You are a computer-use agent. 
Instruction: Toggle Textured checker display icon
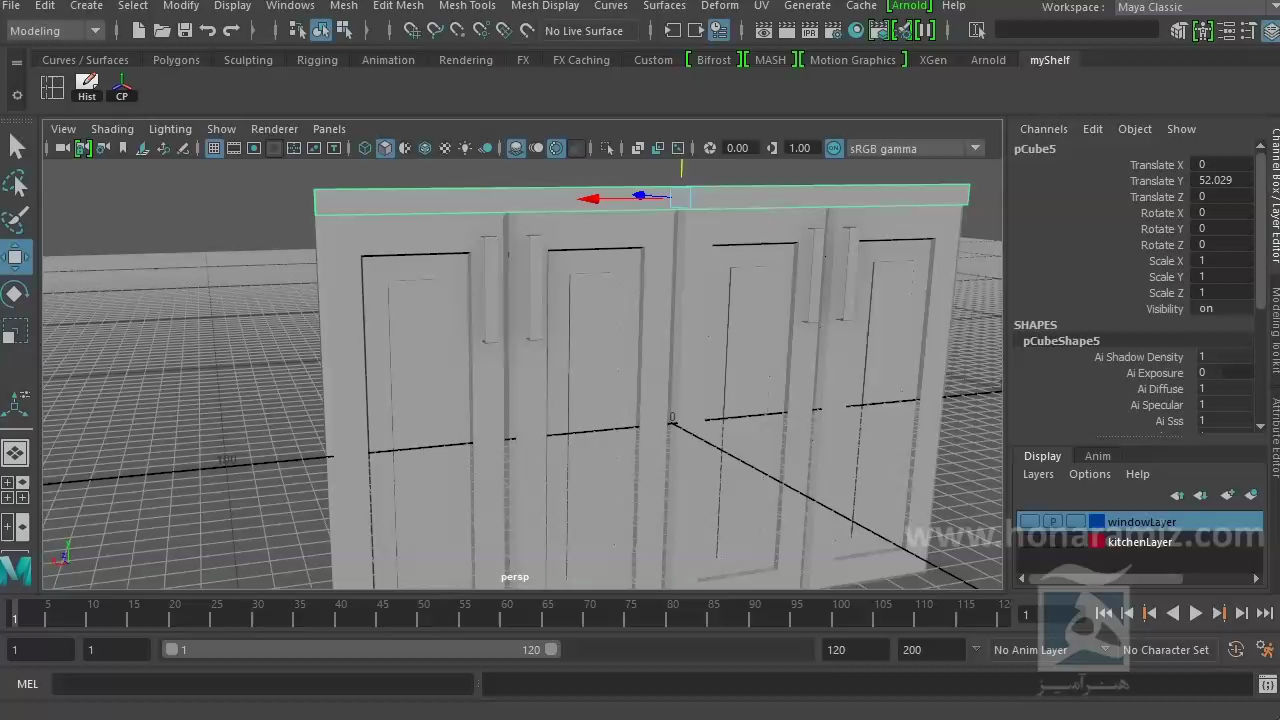pos(445,148)
